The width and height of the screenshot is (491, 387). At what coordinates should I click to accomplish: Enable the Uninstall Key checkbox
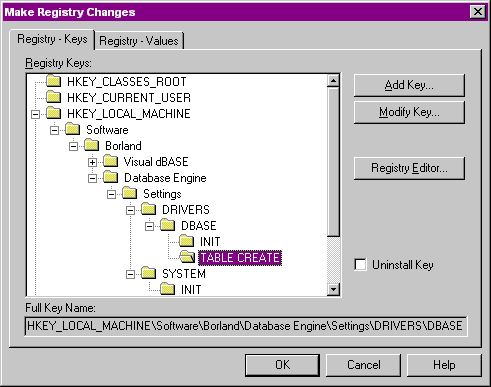click(360, 265)
